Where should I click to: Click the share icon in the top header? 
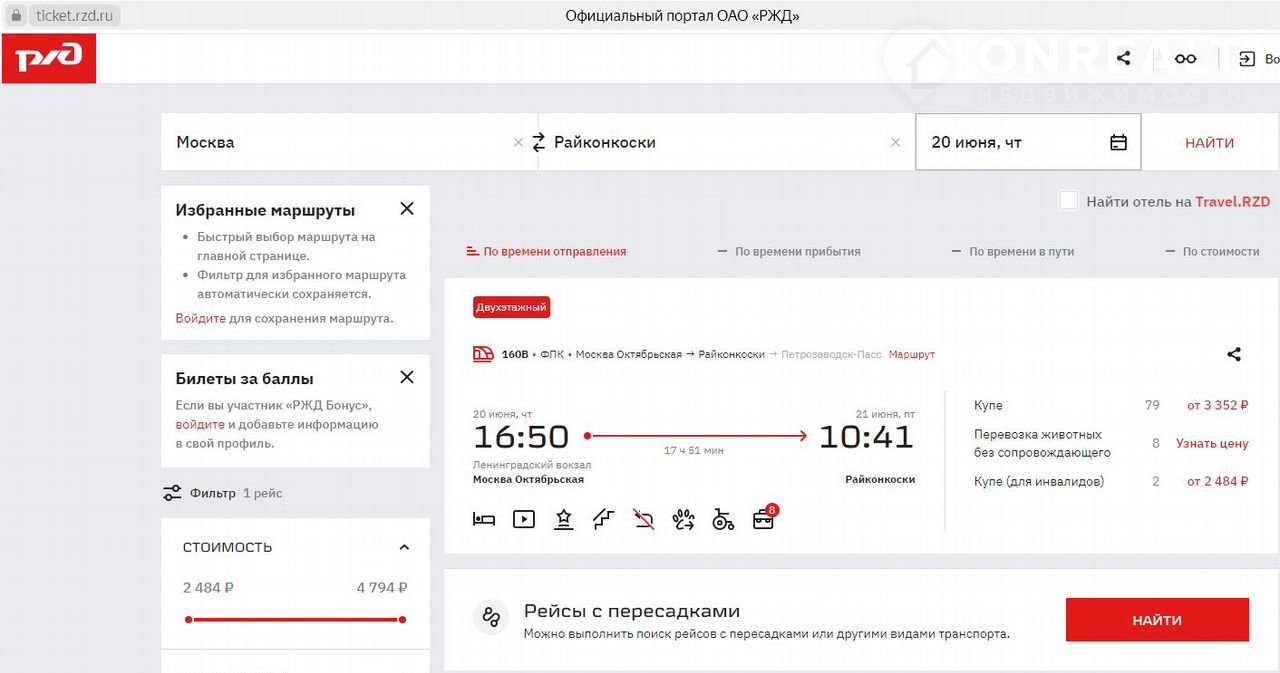tap(1123, 59)
